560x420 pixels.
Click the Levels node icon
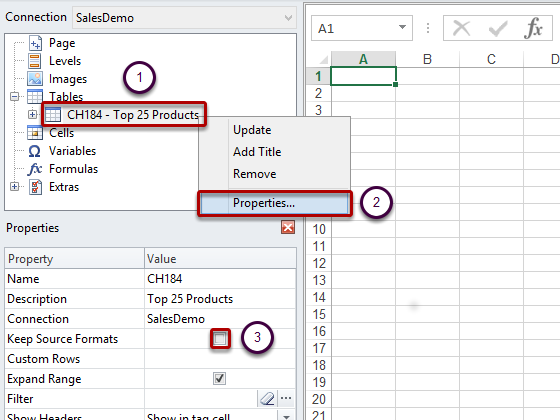click(35, 61)
